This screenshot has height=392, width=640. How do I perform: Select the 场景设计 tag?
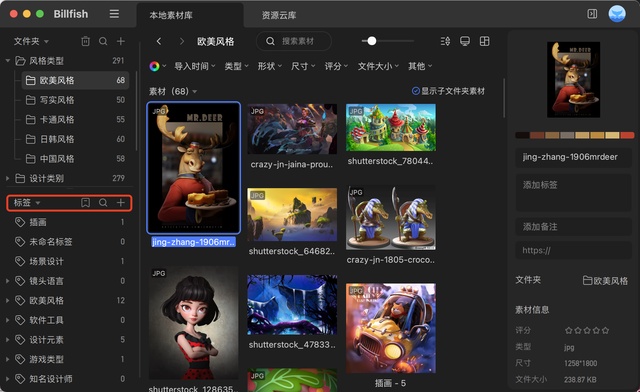coord(69,261)
